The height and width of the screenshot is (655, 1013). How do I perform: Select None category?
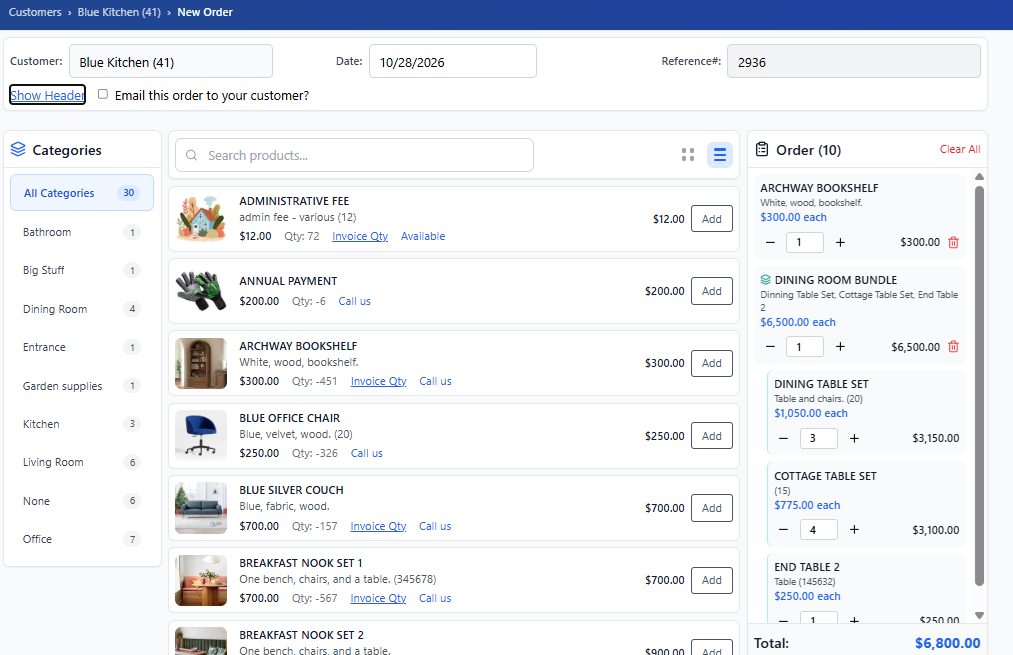coord(82,501)
